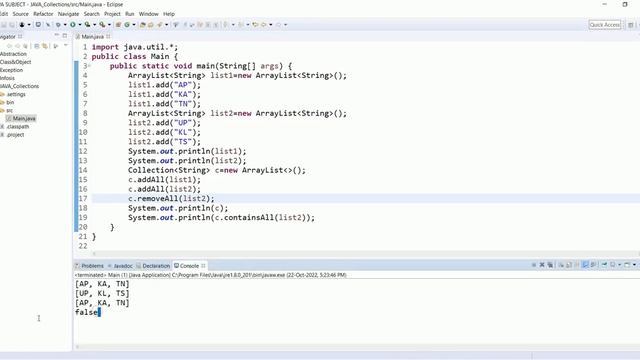Open Display Selected Console dropdown arrow
The image size is (640, 360).
click(619, 265)
